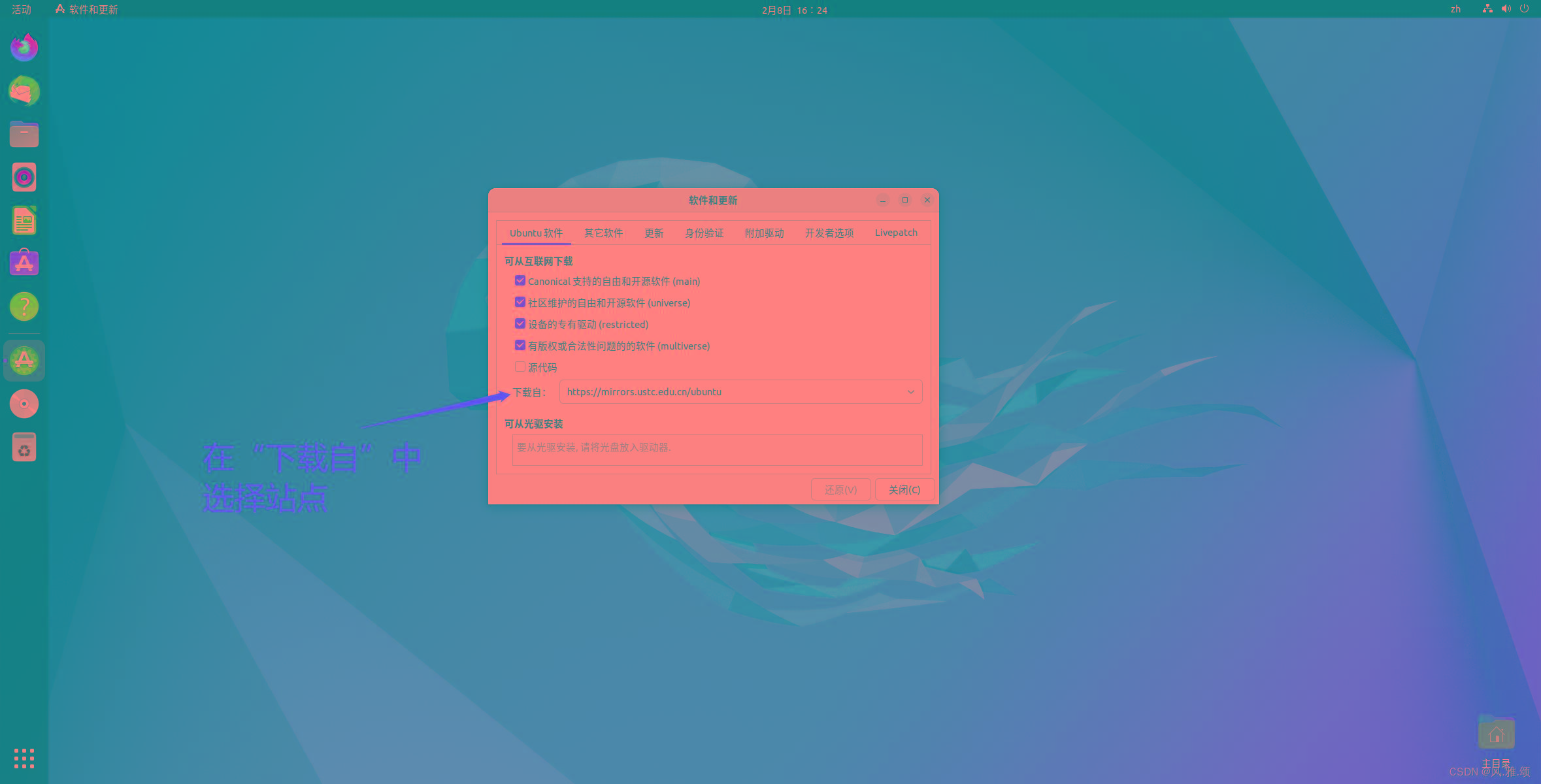
Task: Uncheck Canonical-supported main software checkbox
Action: click(520, 281)
